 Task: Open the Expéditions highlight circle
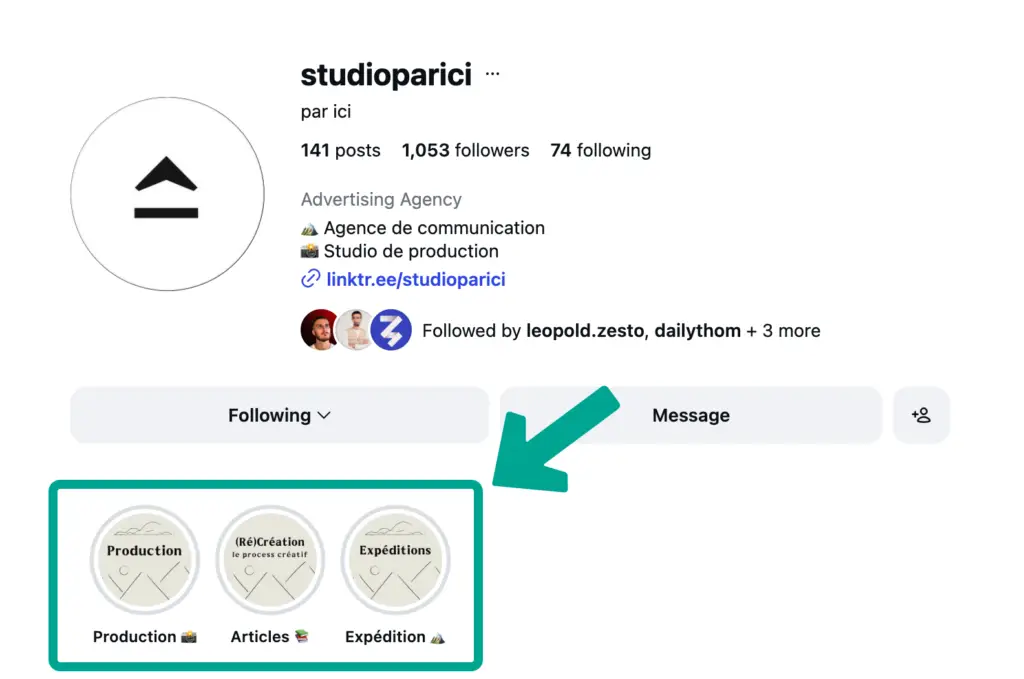pos(395,560)
